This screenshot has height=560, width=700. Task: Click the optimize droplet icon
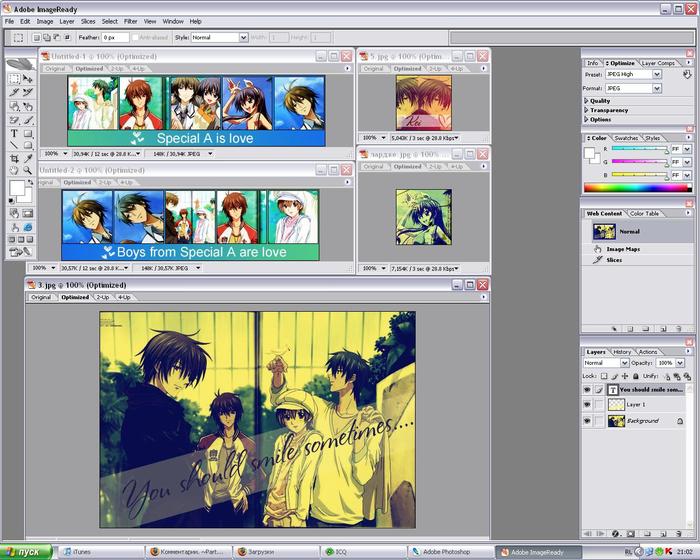(687, 74)
